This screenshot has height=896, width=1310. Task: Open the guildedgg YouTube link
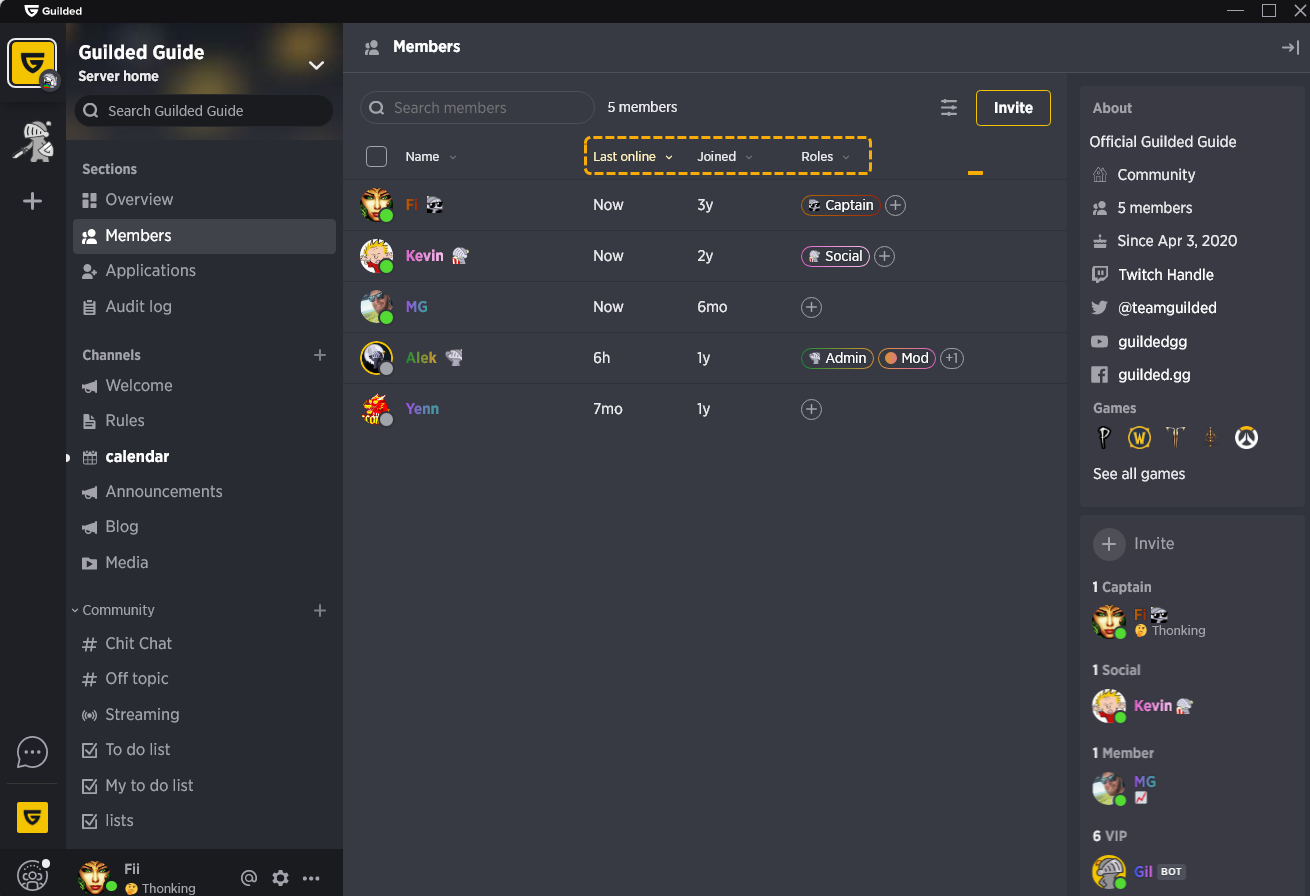[x=1154, y=342]
